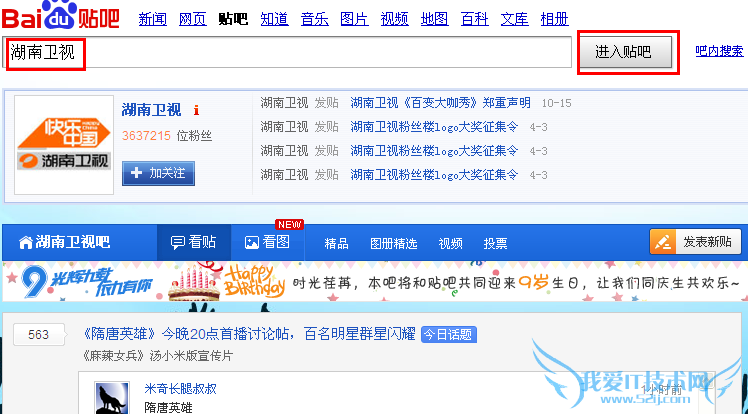
Task: Click the orange pencil icon on 发表新贴
Action: tap(663, 242)
